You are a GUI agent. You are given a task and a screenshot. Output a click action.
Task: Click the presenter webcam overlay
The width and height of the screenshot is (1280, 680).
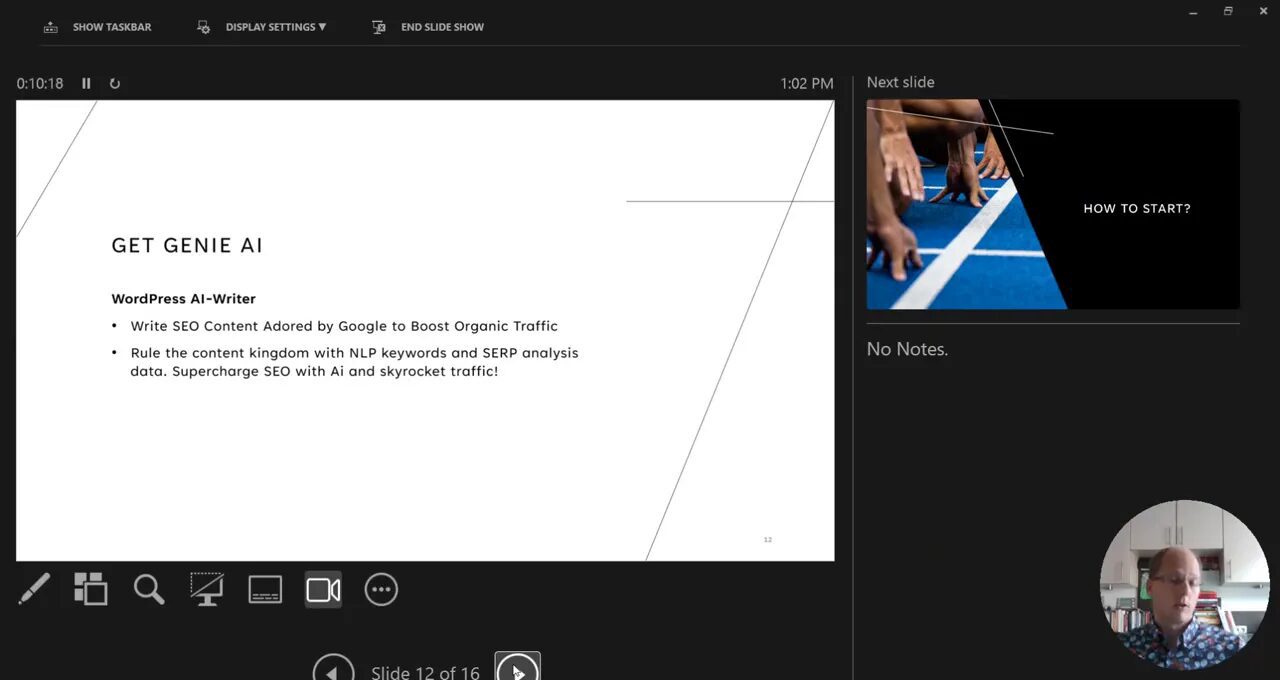pyautogui.click(x=1185, y=585)
